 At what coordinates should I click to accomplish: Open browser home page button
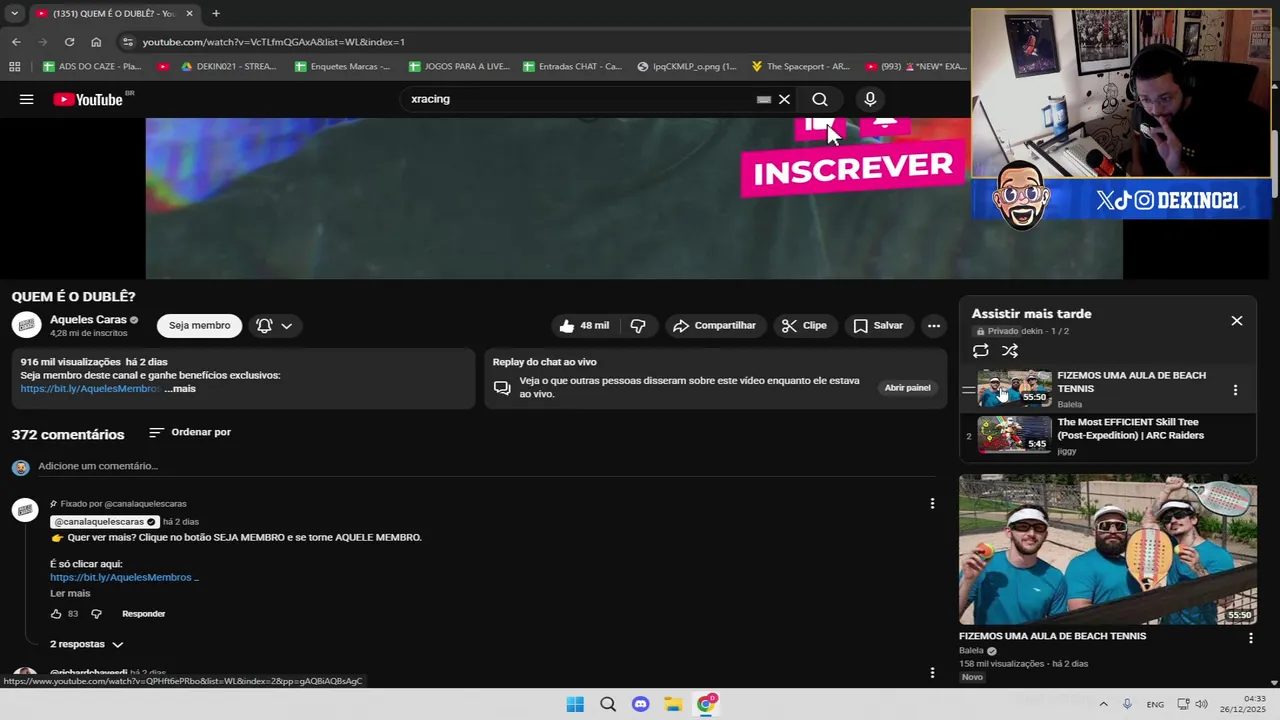(x=96, y=42)
